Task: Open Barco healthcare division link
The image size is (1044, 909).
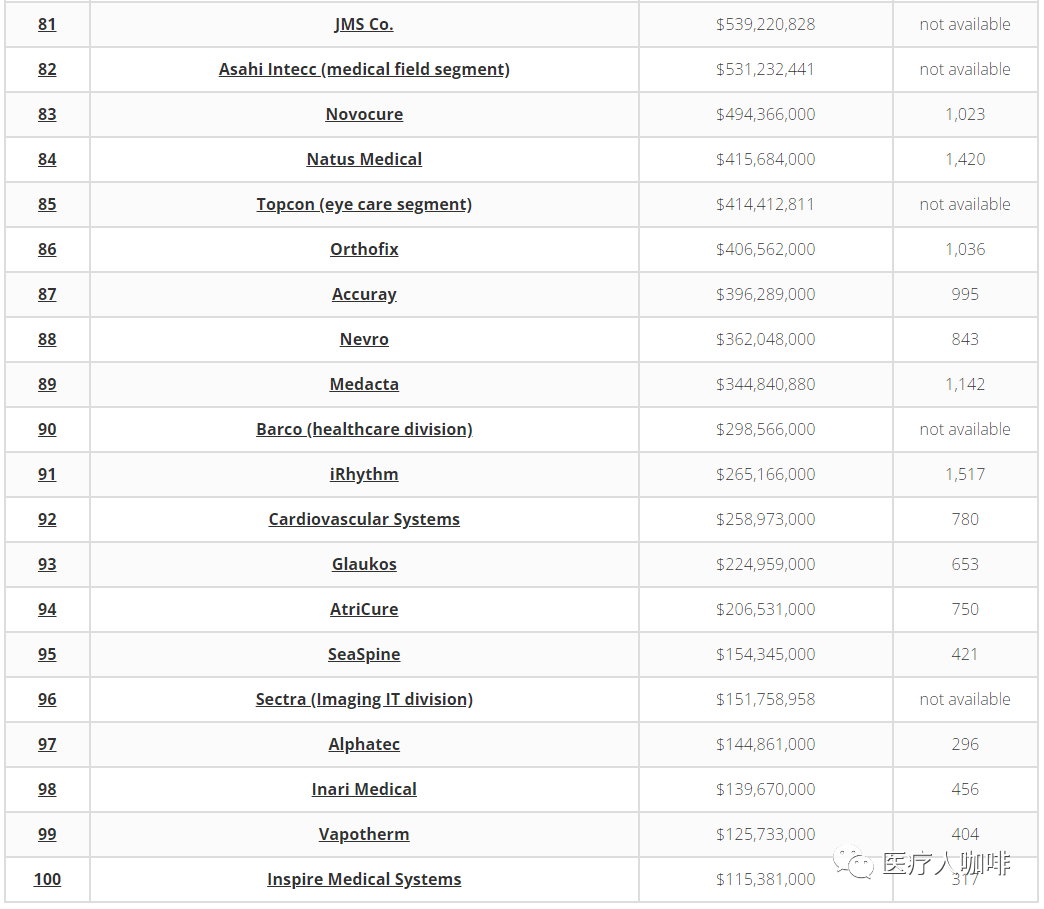Action: point(364,429)
